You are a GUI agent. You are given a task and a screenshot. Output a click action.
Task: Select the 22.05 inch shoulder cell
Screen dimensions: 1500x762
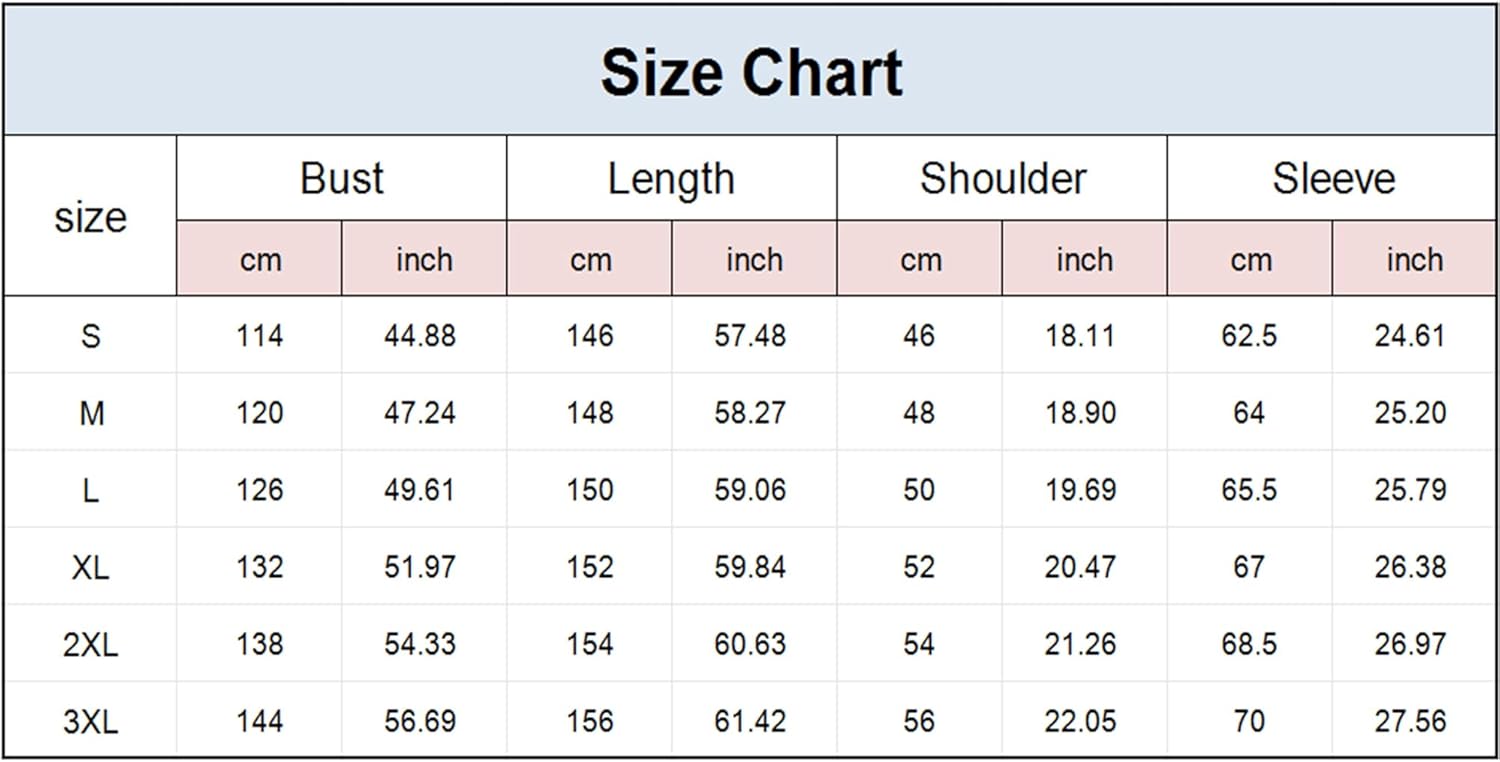pos(1080,722)
